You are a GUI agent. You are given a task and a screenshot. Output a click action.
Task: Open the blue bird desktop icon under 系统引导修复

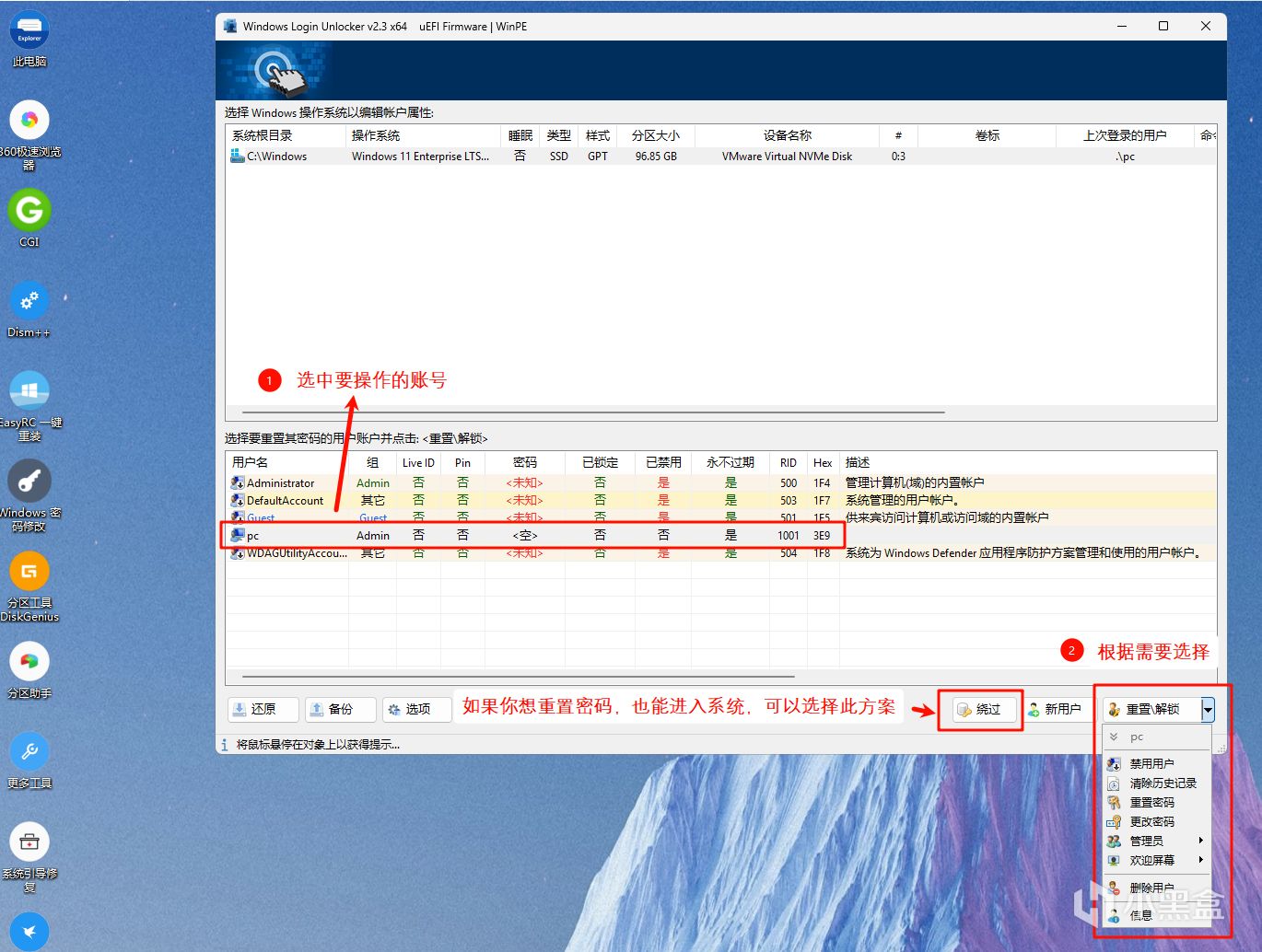(29, 931)
